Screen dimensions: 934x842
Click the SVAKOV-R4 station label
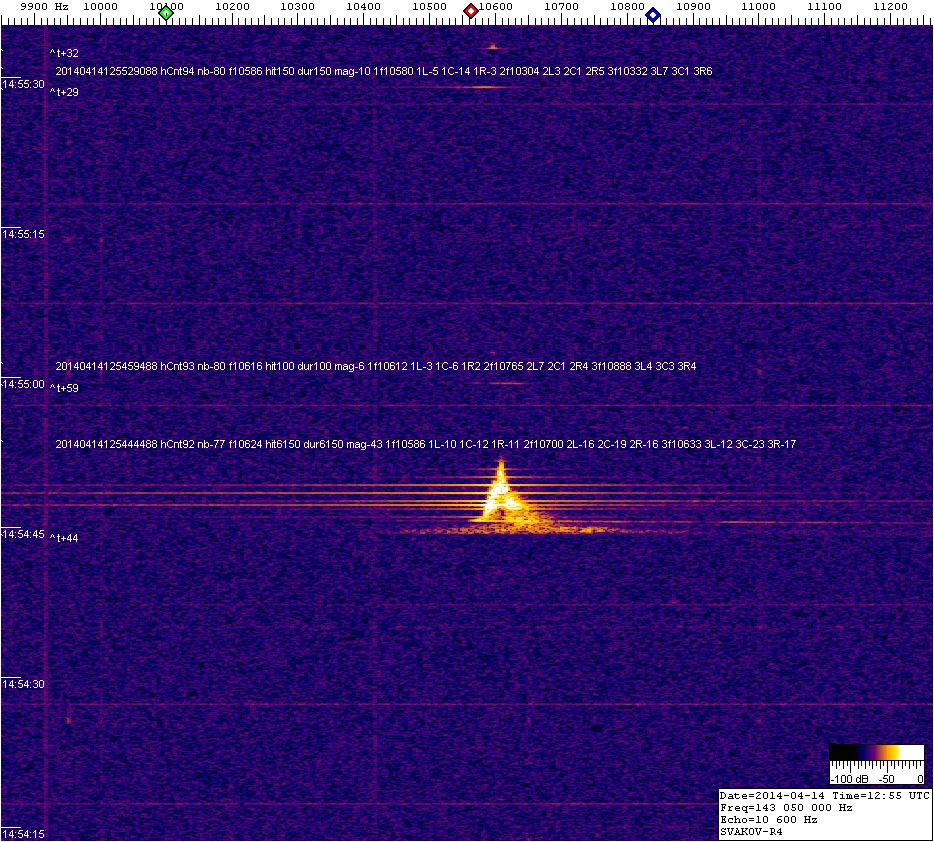pos(752,832)
